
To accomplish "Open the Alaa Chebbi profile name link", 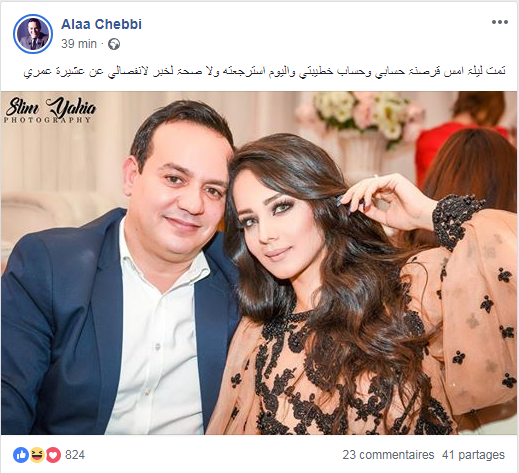I will [x=101, y=24].
